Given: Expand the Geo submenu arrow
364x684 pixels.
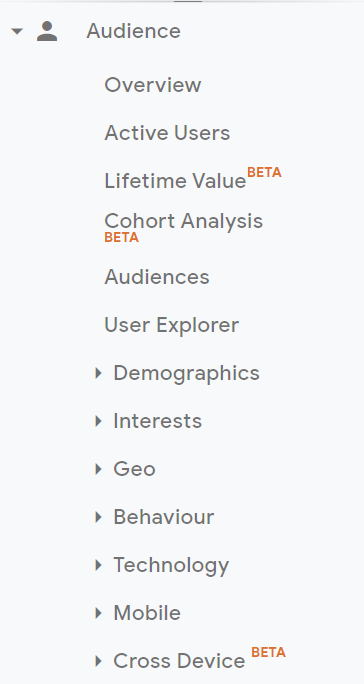Looking at the screenshot, I should pos(98,469).
